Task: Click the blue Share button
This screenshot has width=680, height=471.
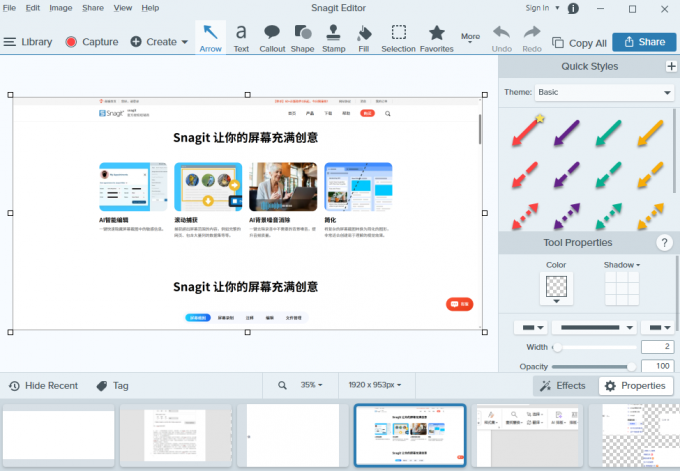Action: 644,42
